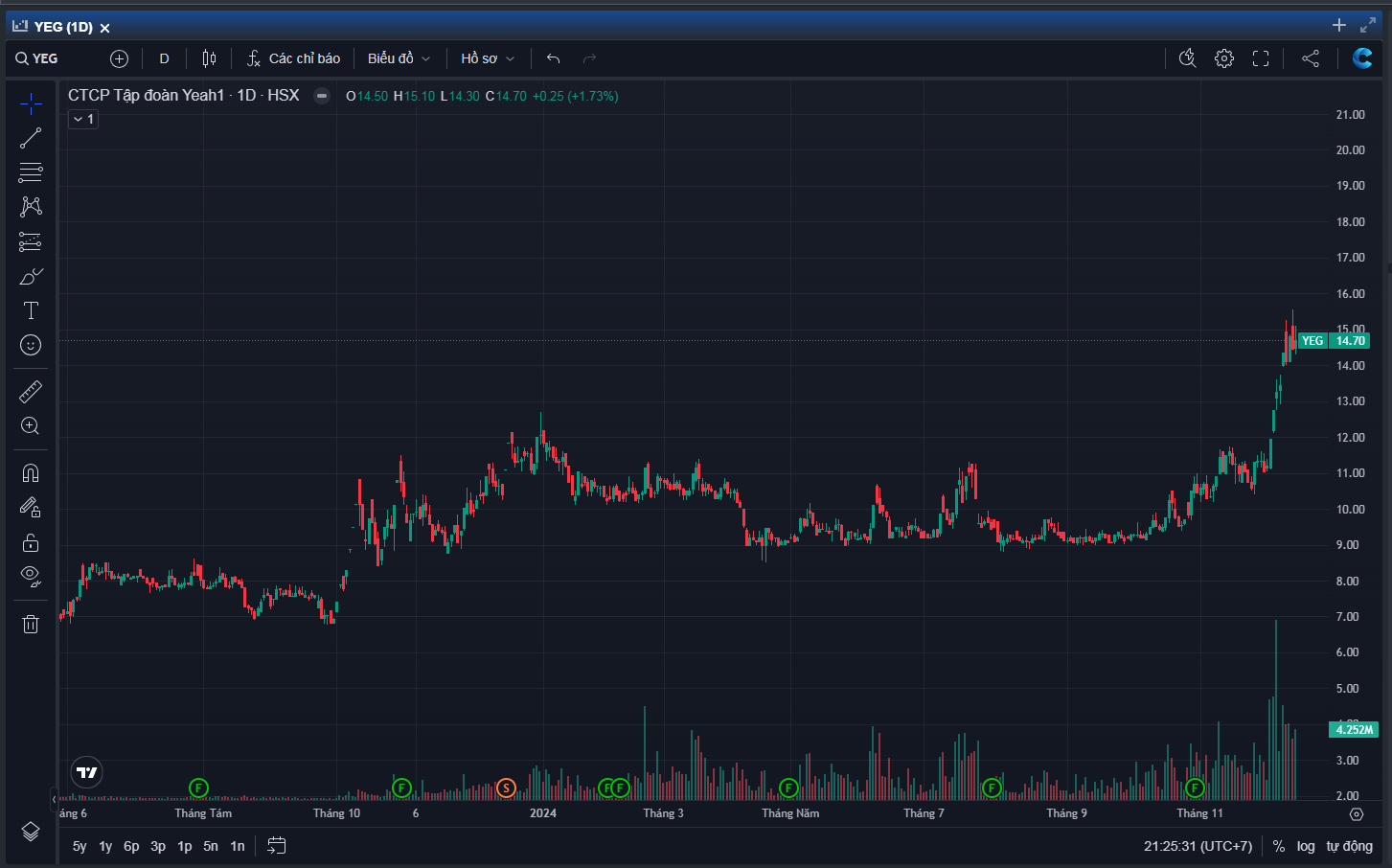The image size is (1392, 868).
Task: Click the CTCP Tập đoàn Yeah1 symbol title
Action: tap(183, 95)
